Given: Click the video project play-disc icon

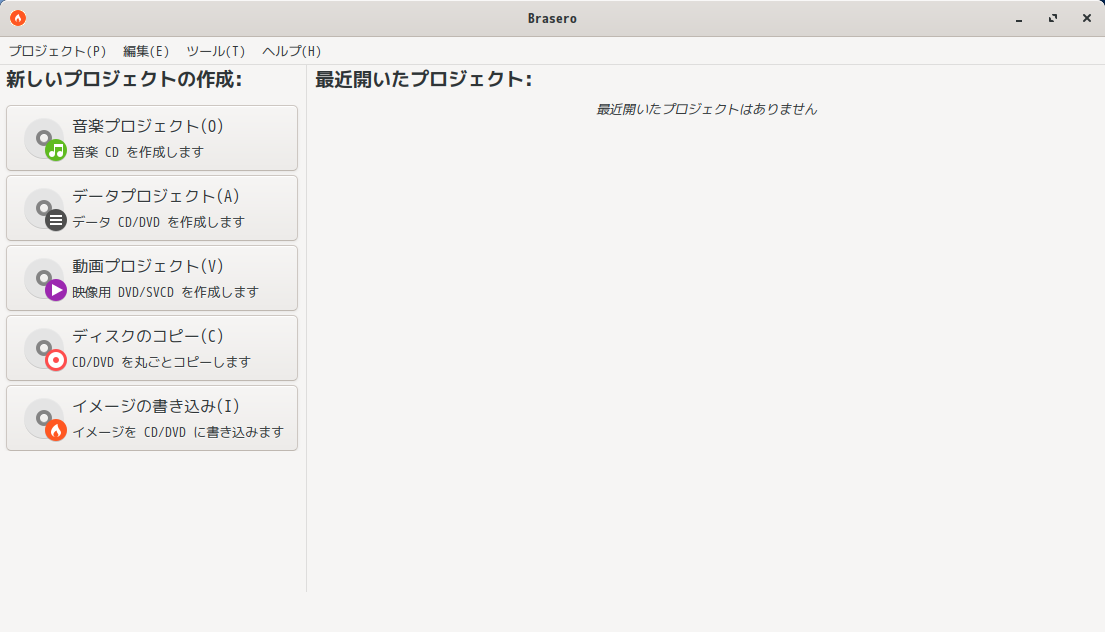Looking at the screenshot, I should point(45,279).
